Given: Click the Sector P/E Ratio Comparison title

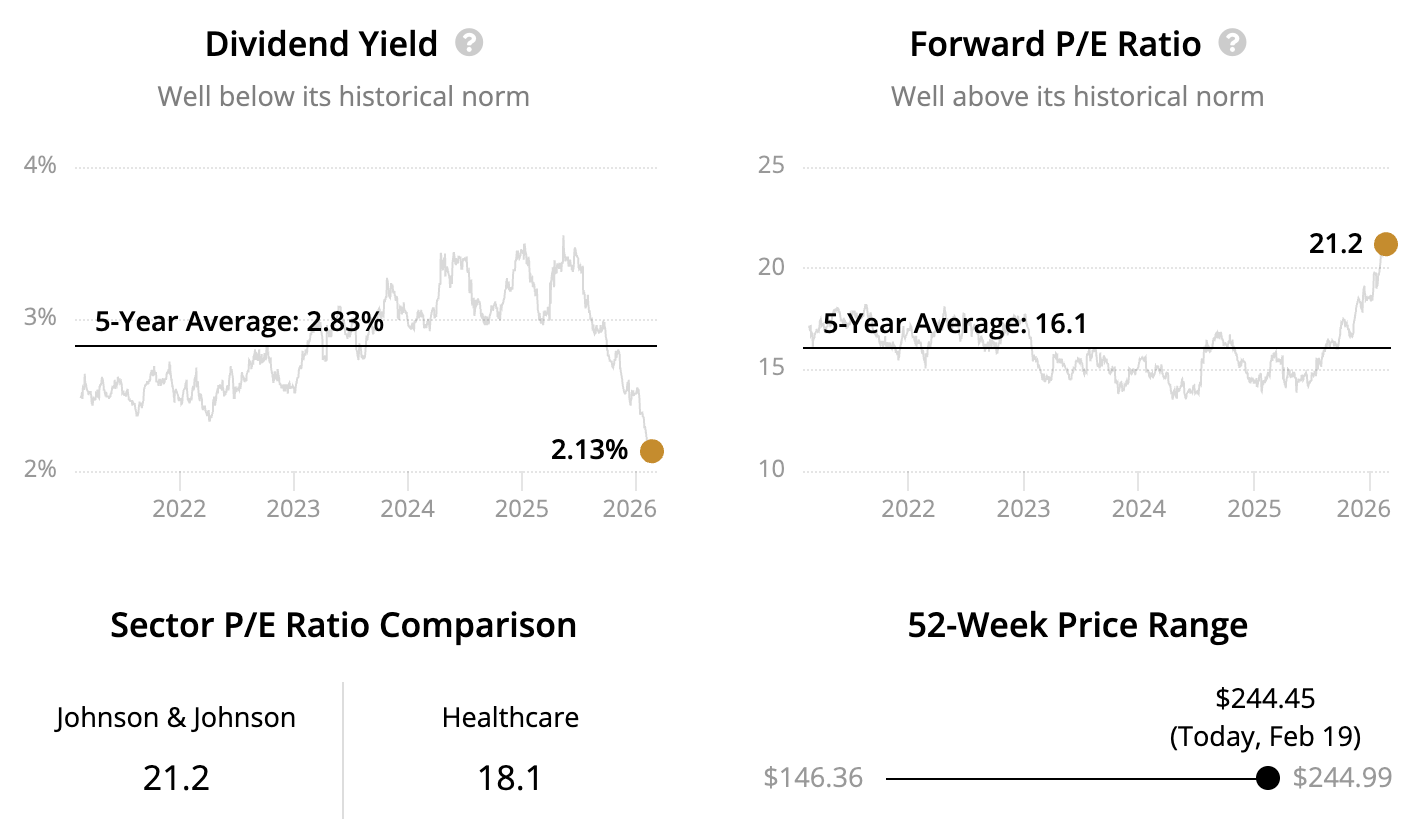Looking at the screenshot, I should click(x=343, y=625).
